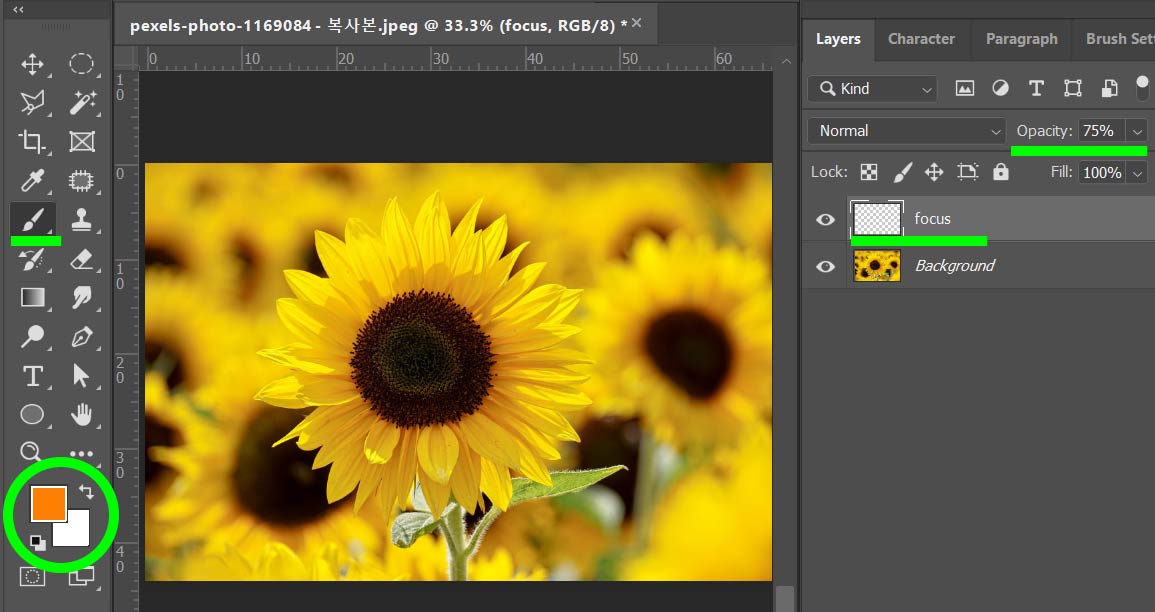Viewport: 1155px width, 612px height.
Task: Select the Eyedropper tool
Action: click(32, 180)
